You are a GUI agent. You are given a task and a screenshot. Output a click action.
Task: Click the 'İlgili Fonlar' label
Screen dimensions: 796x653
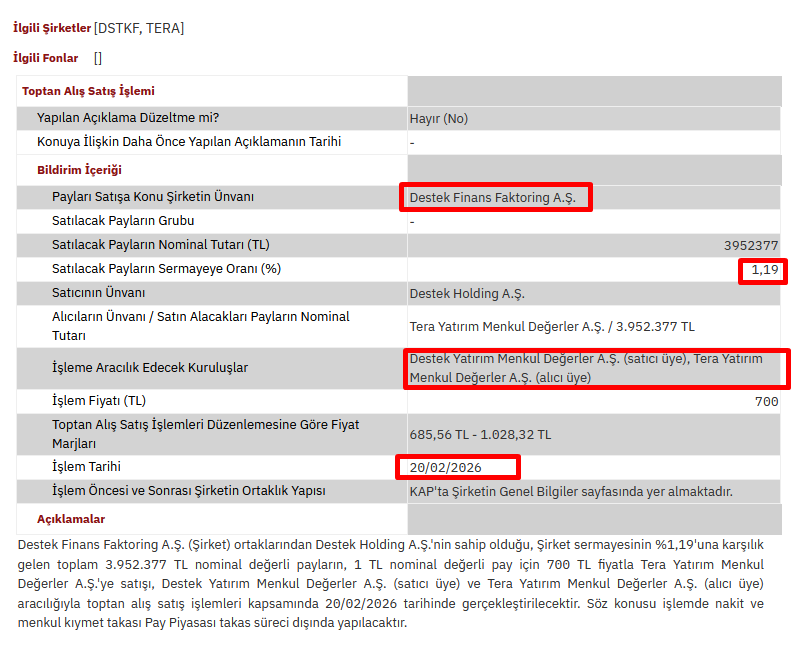[46, 58]
